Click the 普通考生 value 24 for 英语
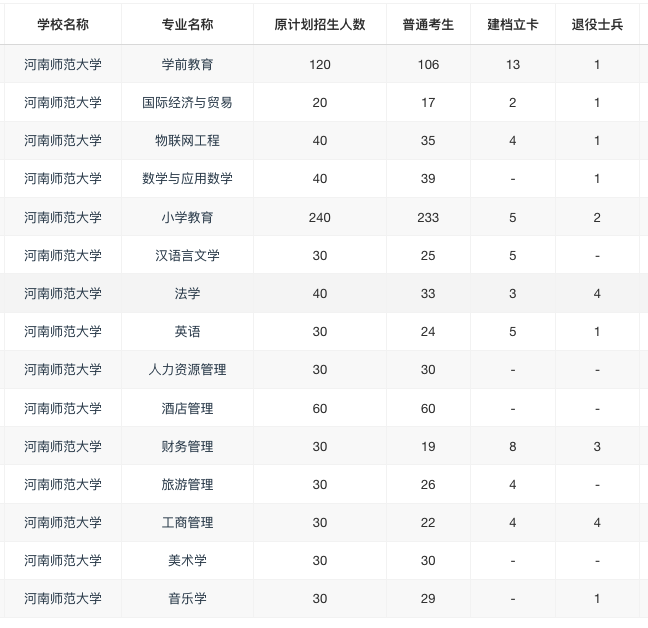 coord(428,331)
